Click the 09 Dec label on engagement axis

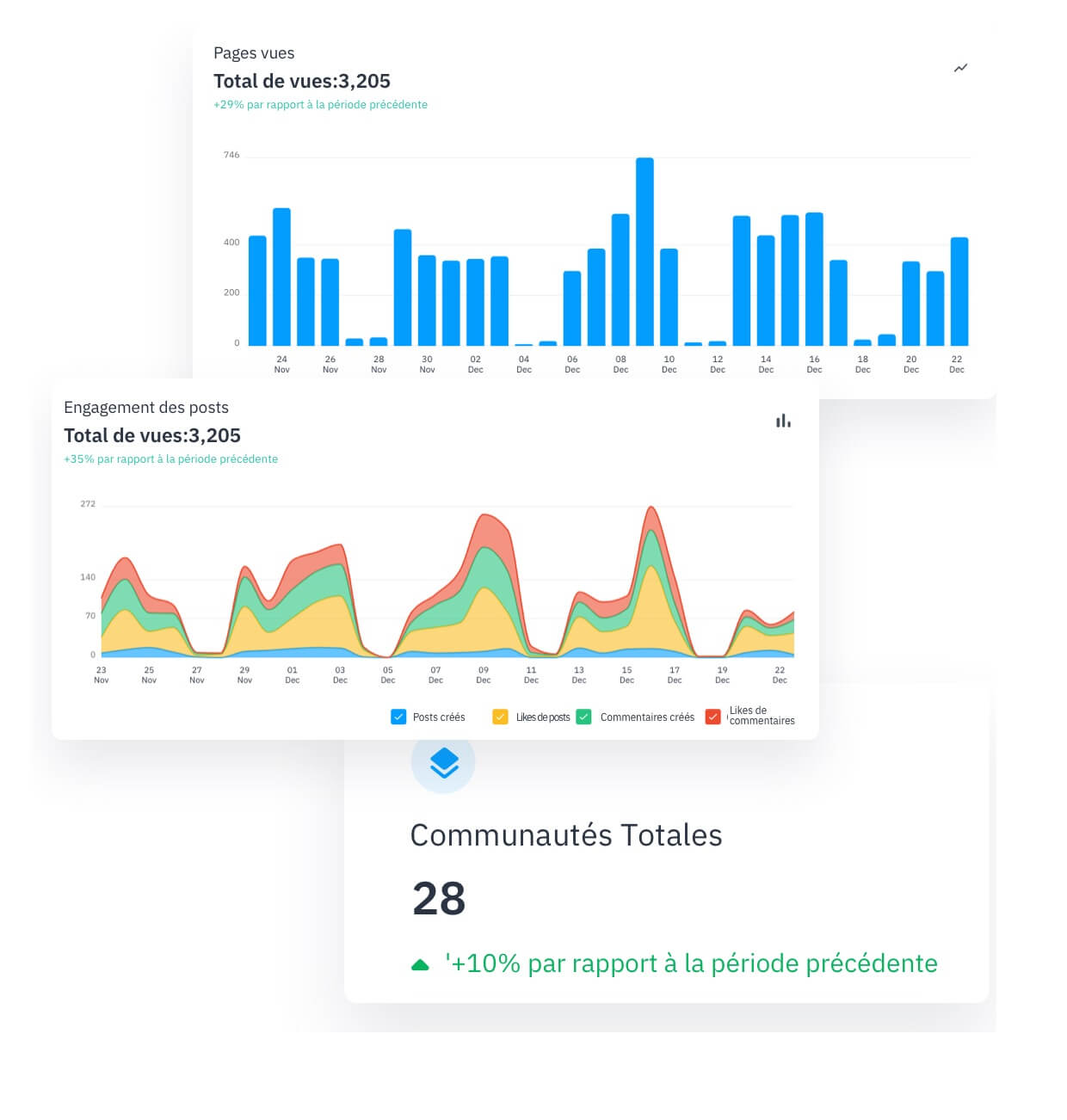pos(484,674)
